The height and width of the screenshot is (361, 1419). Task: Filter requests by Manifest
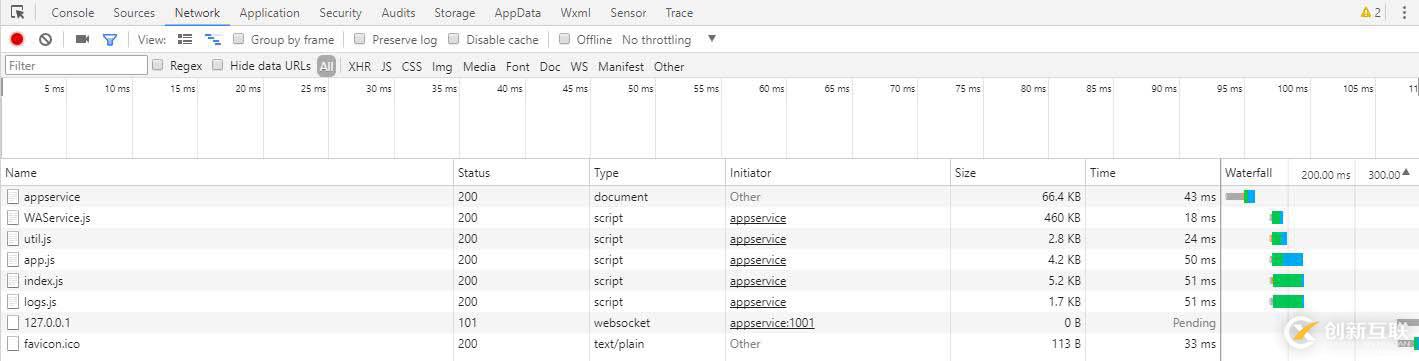pyautogui.click(x=621, y=67)
